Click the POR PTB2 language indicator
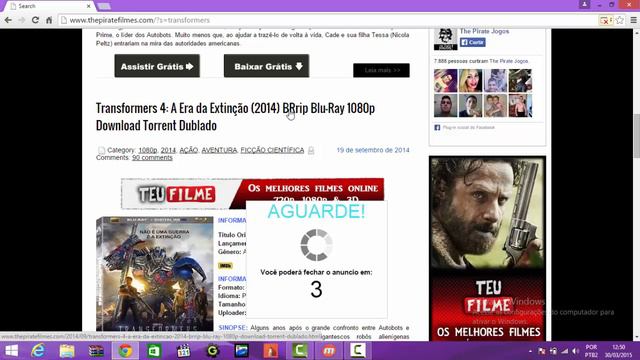The width and height of the screenshot is (640, 360). point(591,351)
